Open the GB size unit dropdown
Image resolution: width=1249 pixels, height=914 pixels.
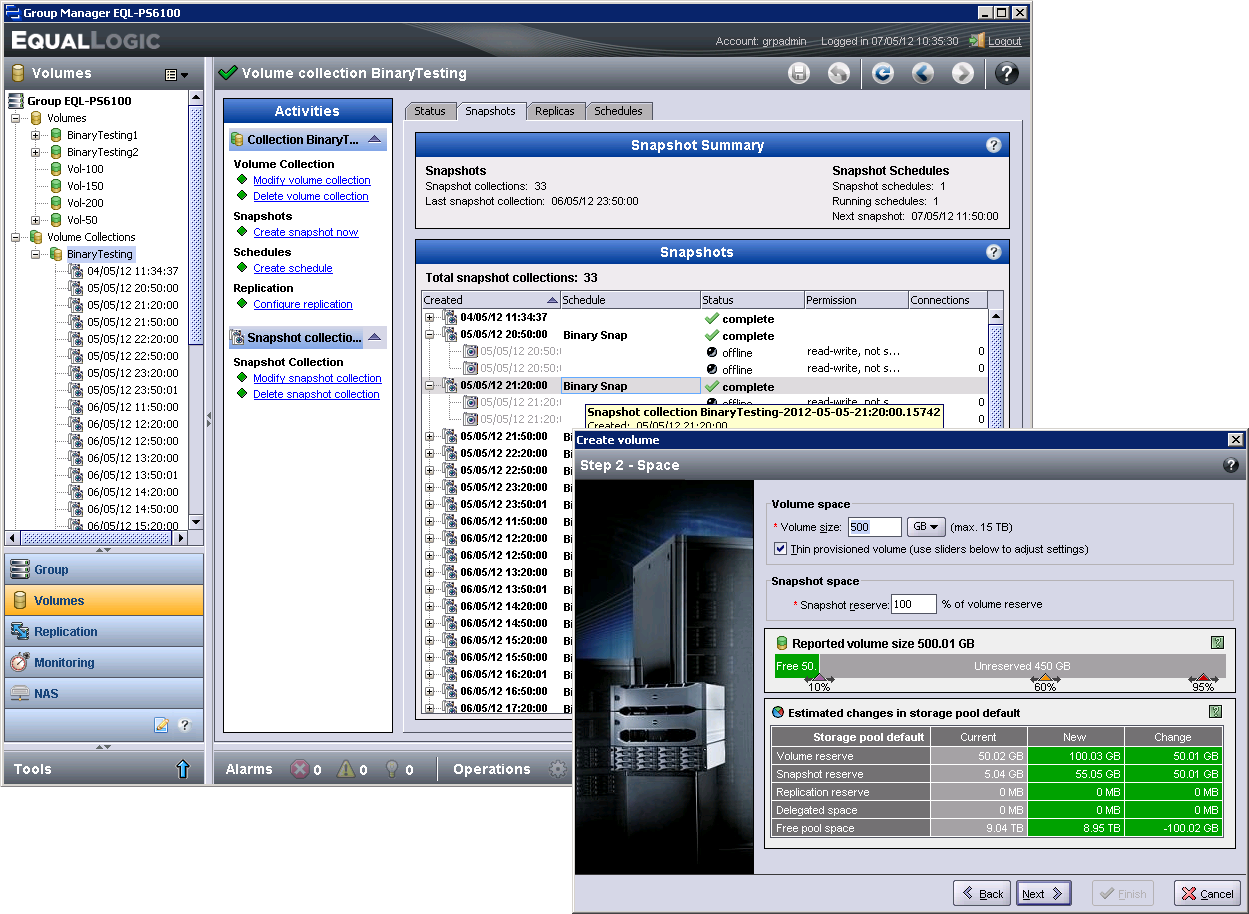[x=926, y=527]
